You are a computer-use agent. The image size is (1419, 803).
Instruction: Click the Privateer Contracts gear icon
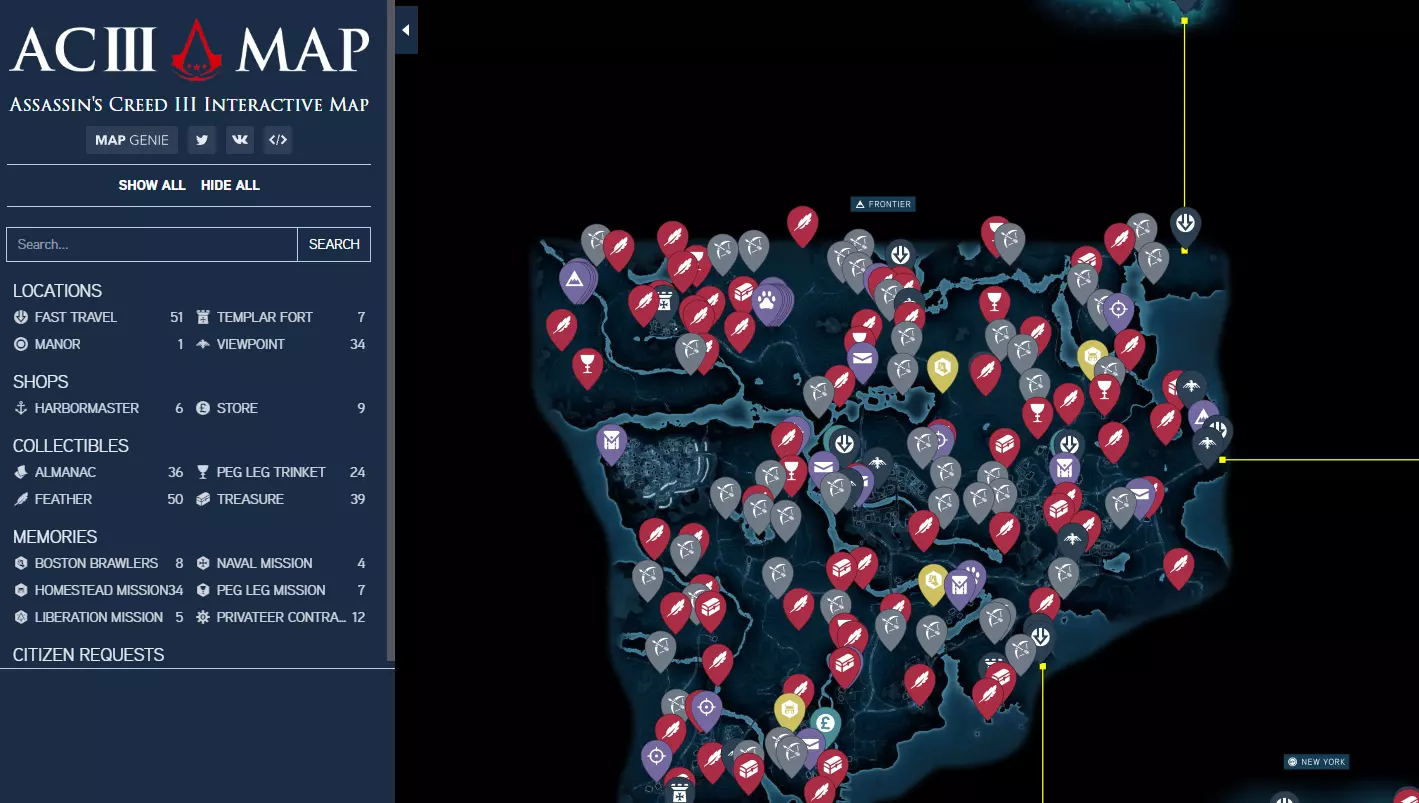(x=203, y=617)
